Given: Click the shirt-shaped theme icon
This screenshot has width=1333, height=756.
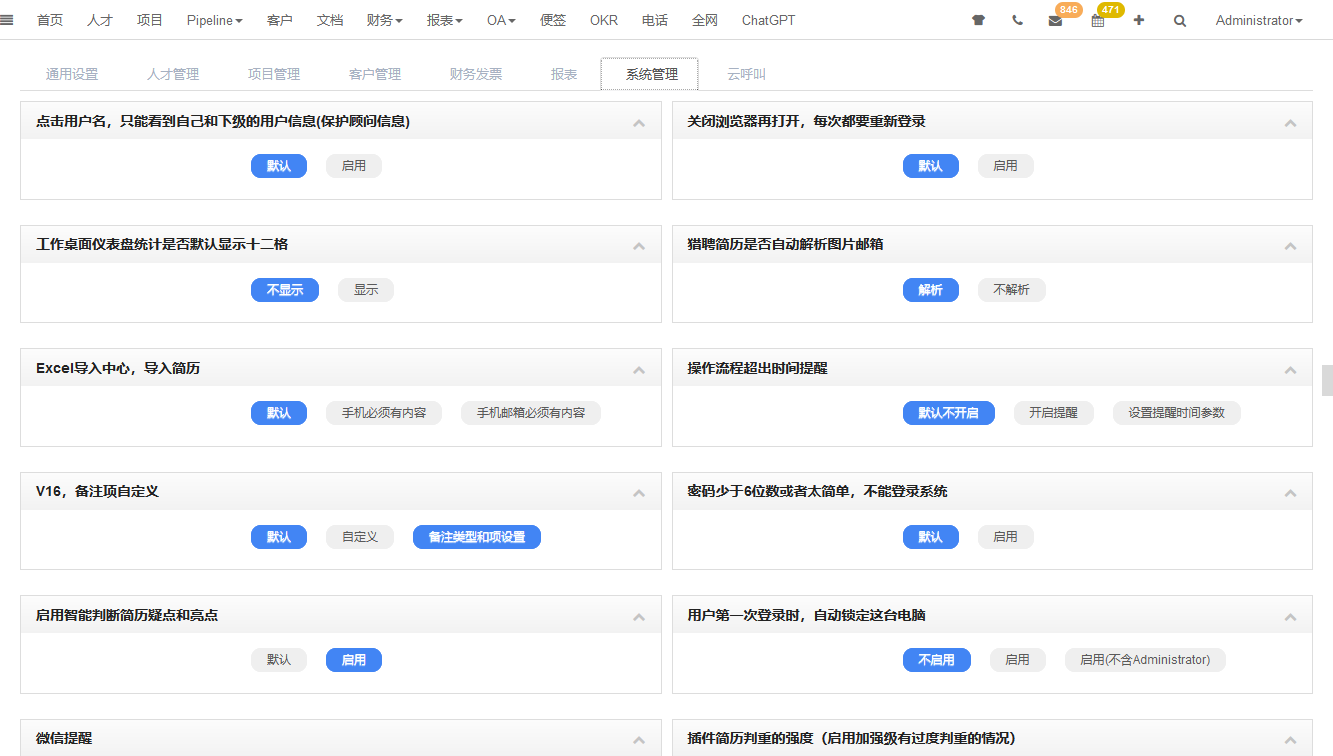Looking at the screenshot, I should (x=977, y=19).
